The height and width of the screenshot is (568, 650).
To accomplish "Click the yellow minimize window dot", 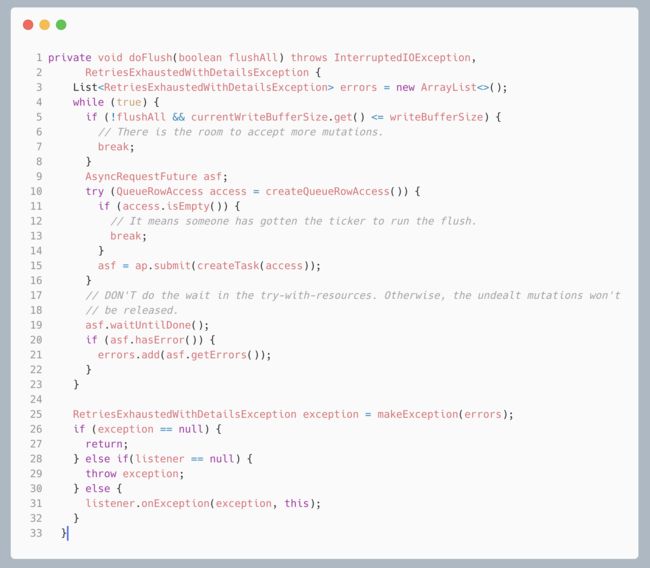I will coord(45,25).
